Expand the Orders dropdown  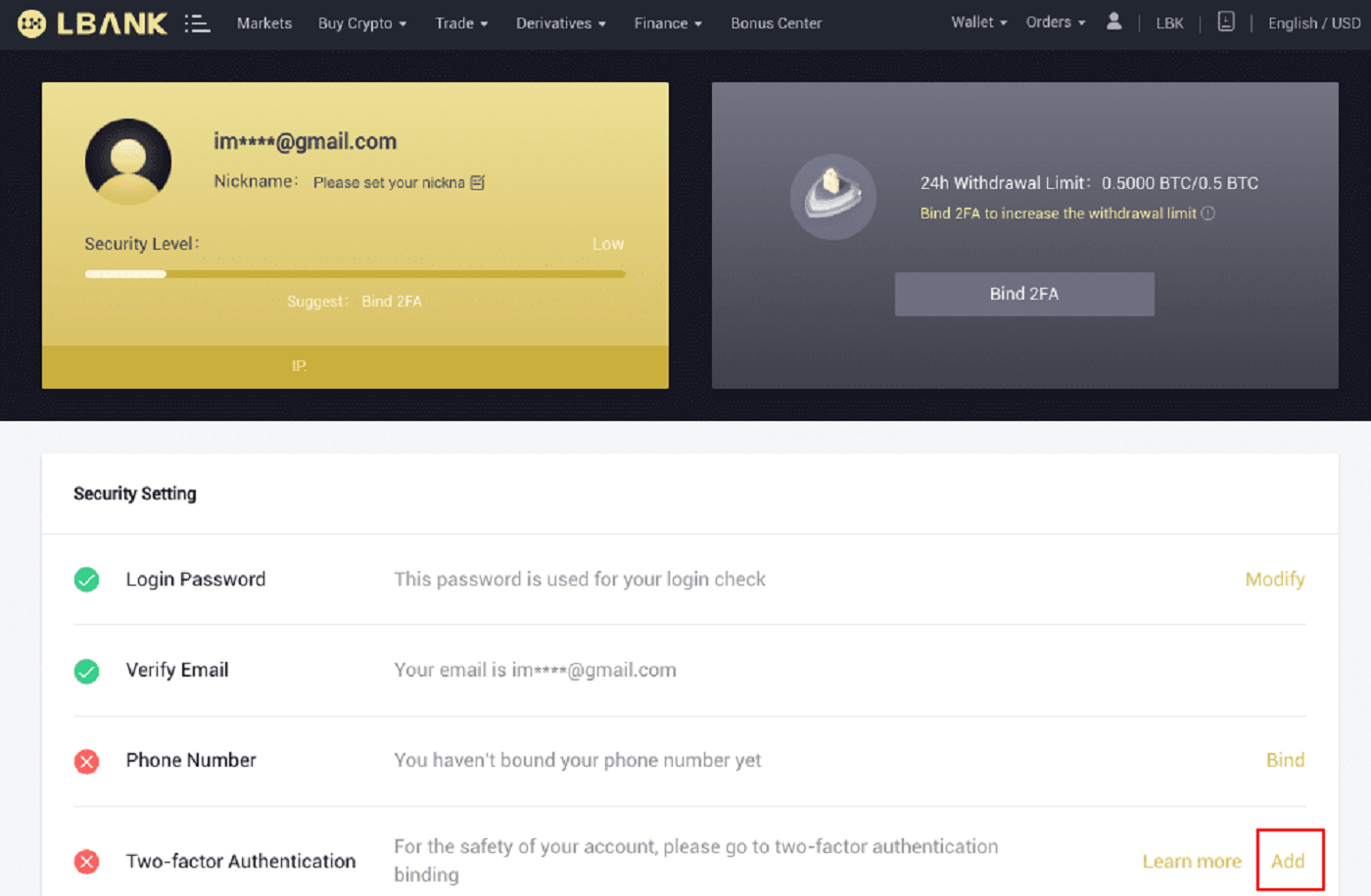point(1056,22)
